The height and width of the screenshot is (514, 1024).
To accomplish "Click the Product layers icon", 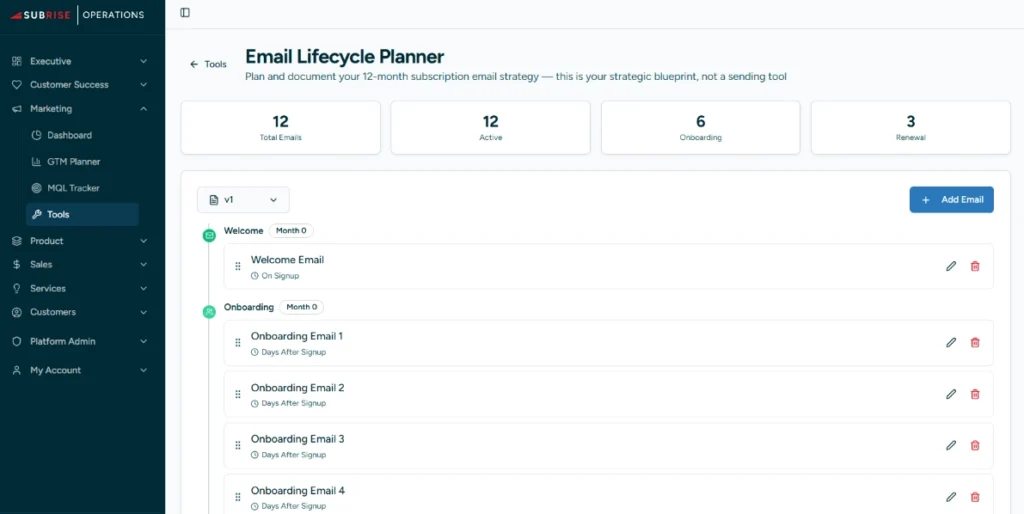I will point(17,241).
